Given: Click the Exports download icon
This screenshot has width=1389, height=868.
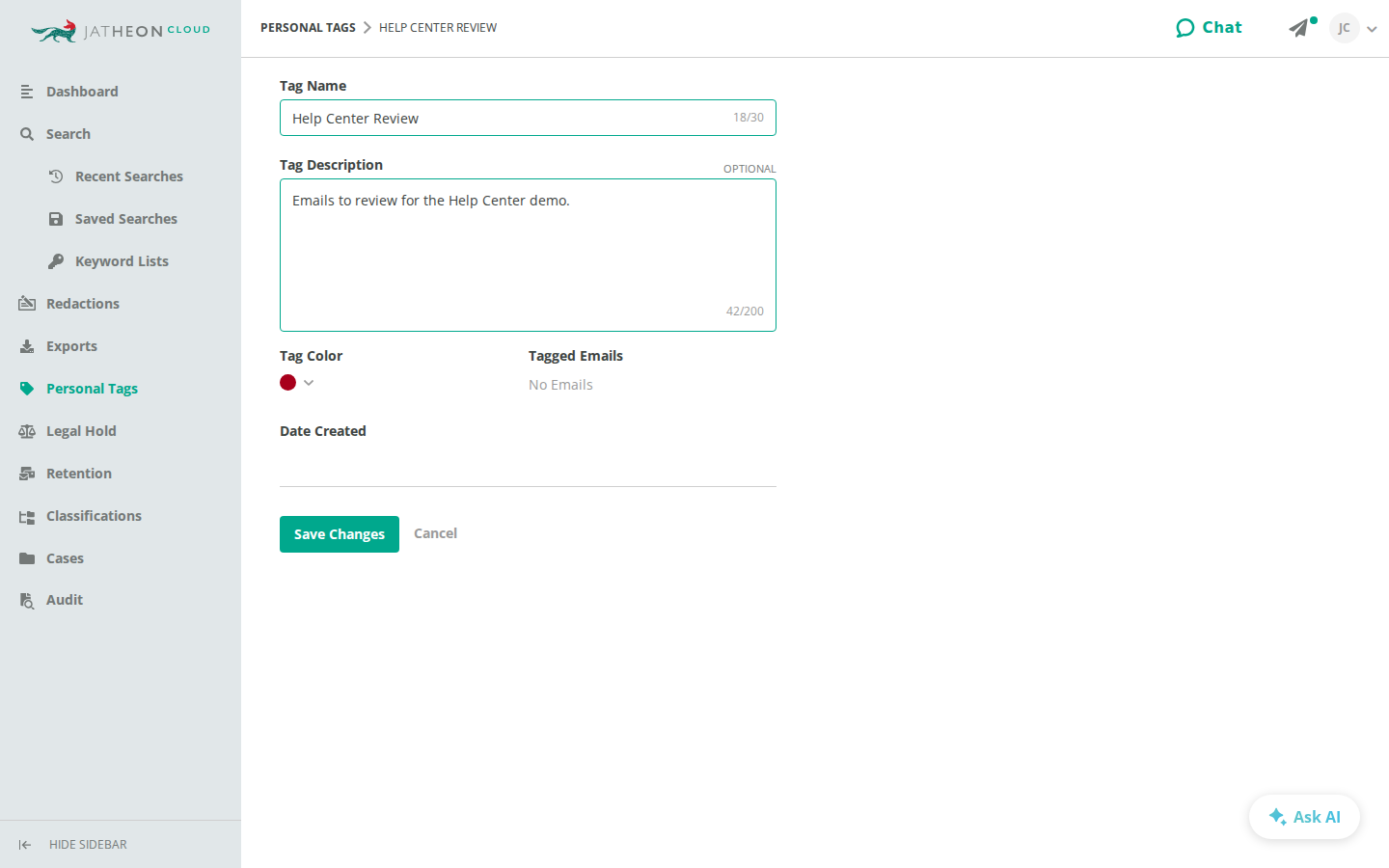Looking at the screenshot, I should pos(27,346).
